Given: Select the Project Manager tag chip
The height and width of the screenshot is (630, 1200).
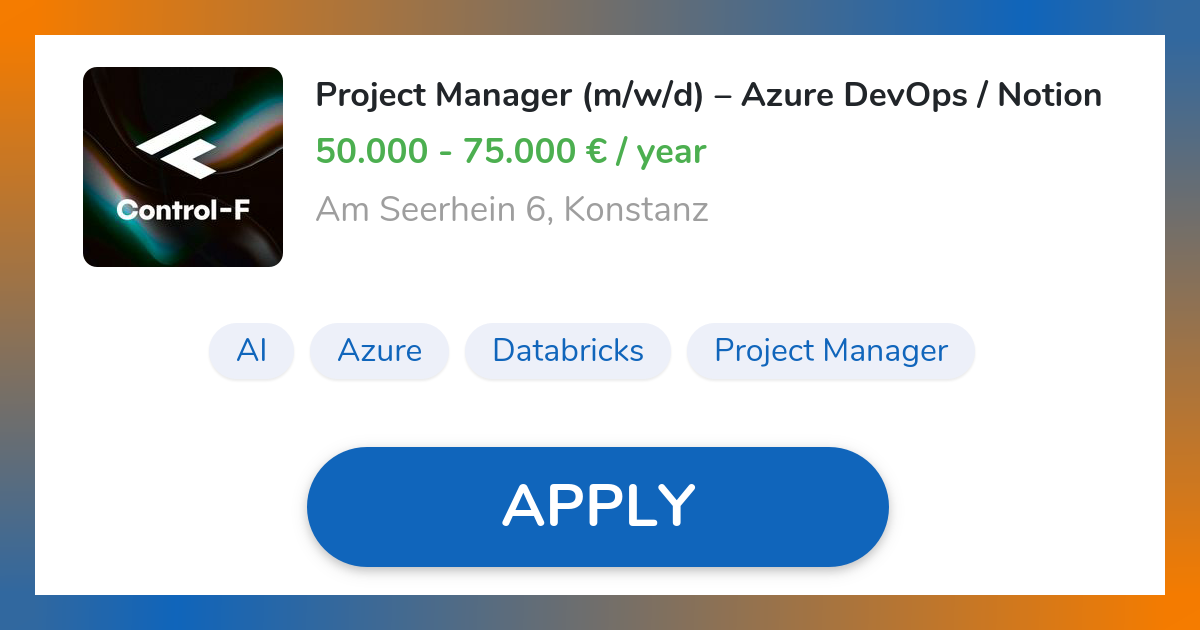Looking at the screenshot, I should (x=831, y=351).
